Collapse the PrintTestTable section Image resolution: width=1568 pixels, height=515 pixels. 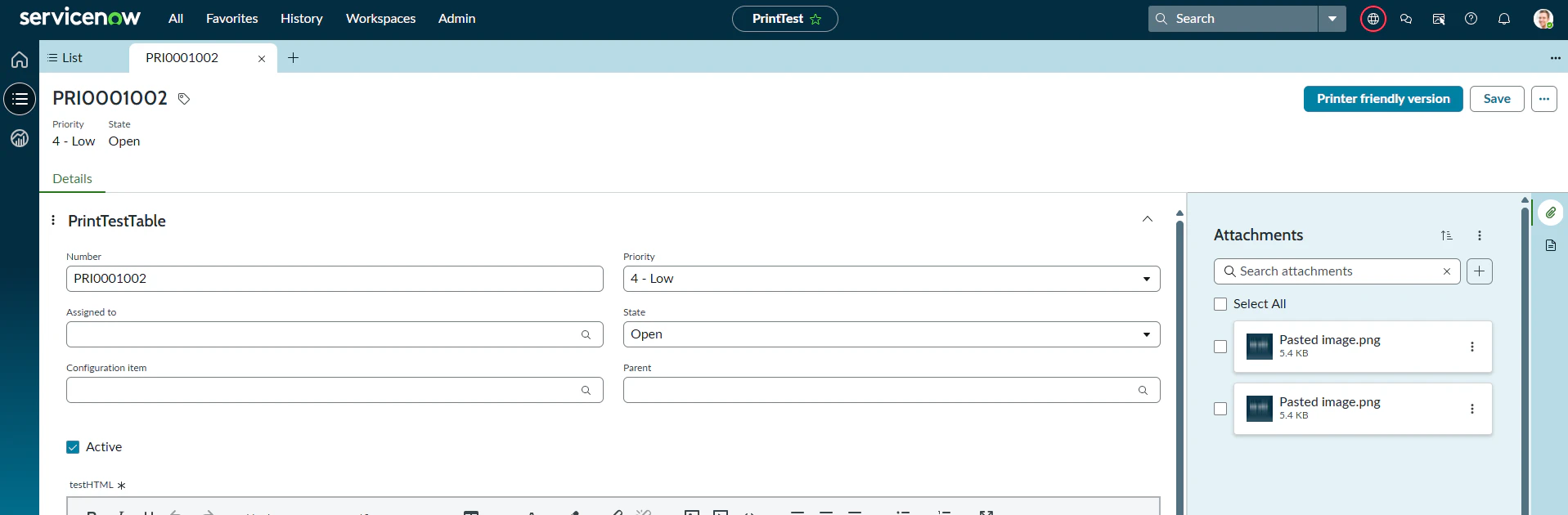[1148, 219]
